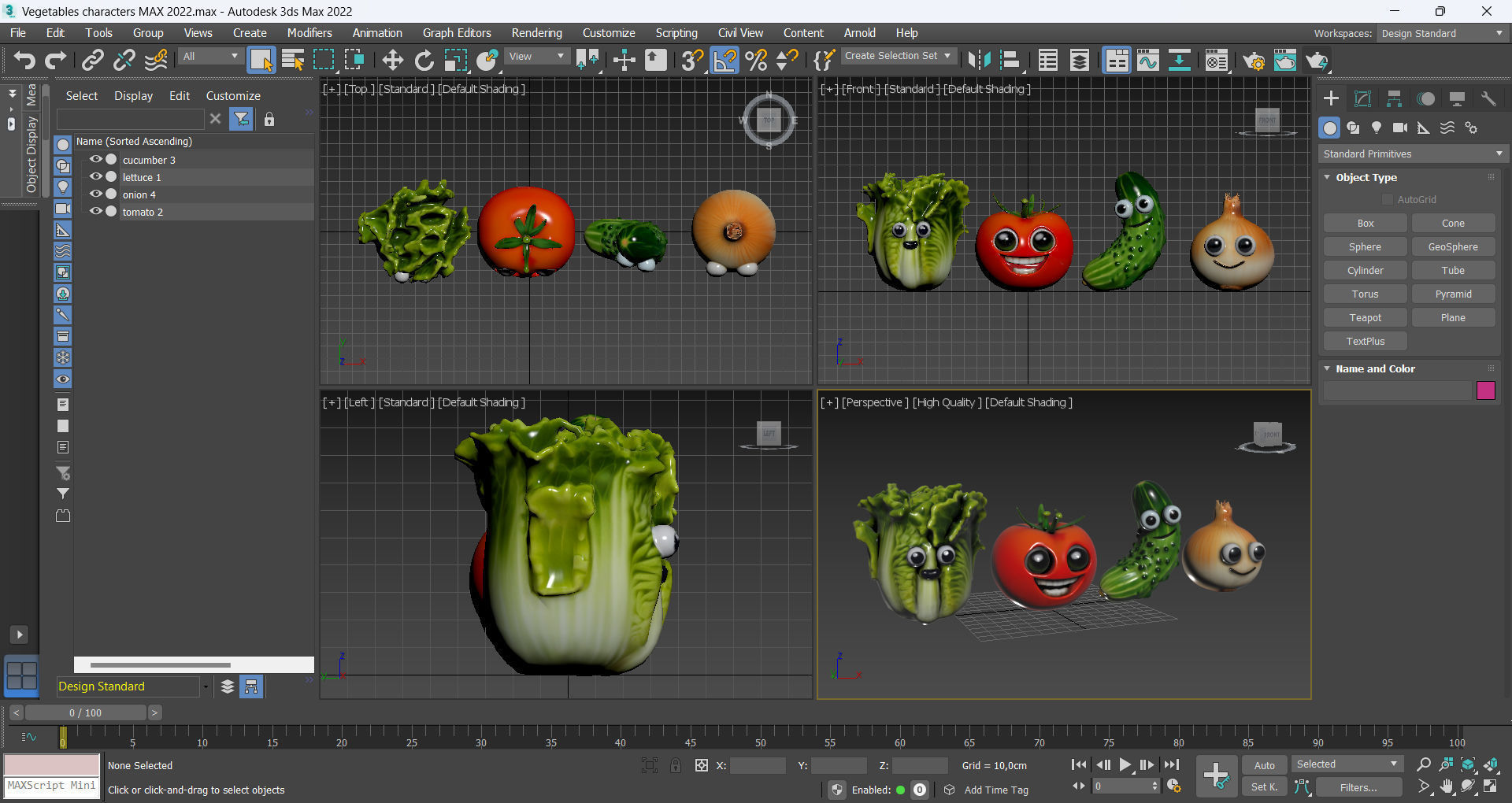Screen dimensions: 1512x803
Task: Tick the AutoGrid checkbox
Action: point(1388,199)
